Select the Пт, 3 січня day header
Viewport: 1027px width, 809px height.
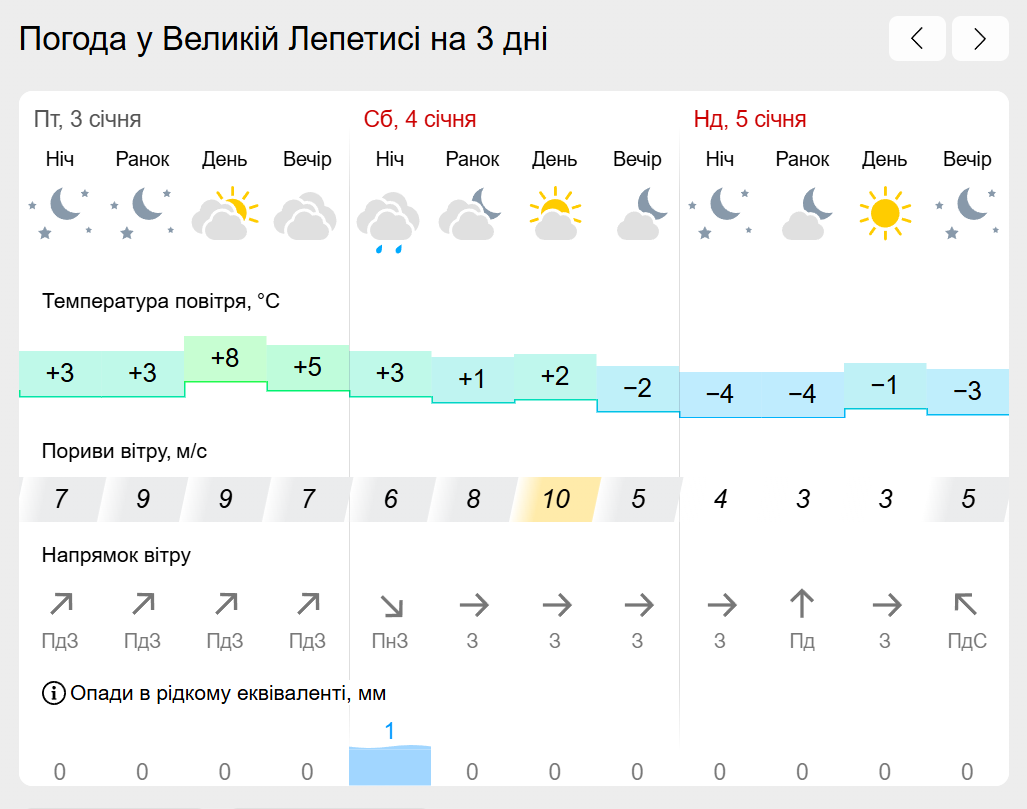point(88,119)
